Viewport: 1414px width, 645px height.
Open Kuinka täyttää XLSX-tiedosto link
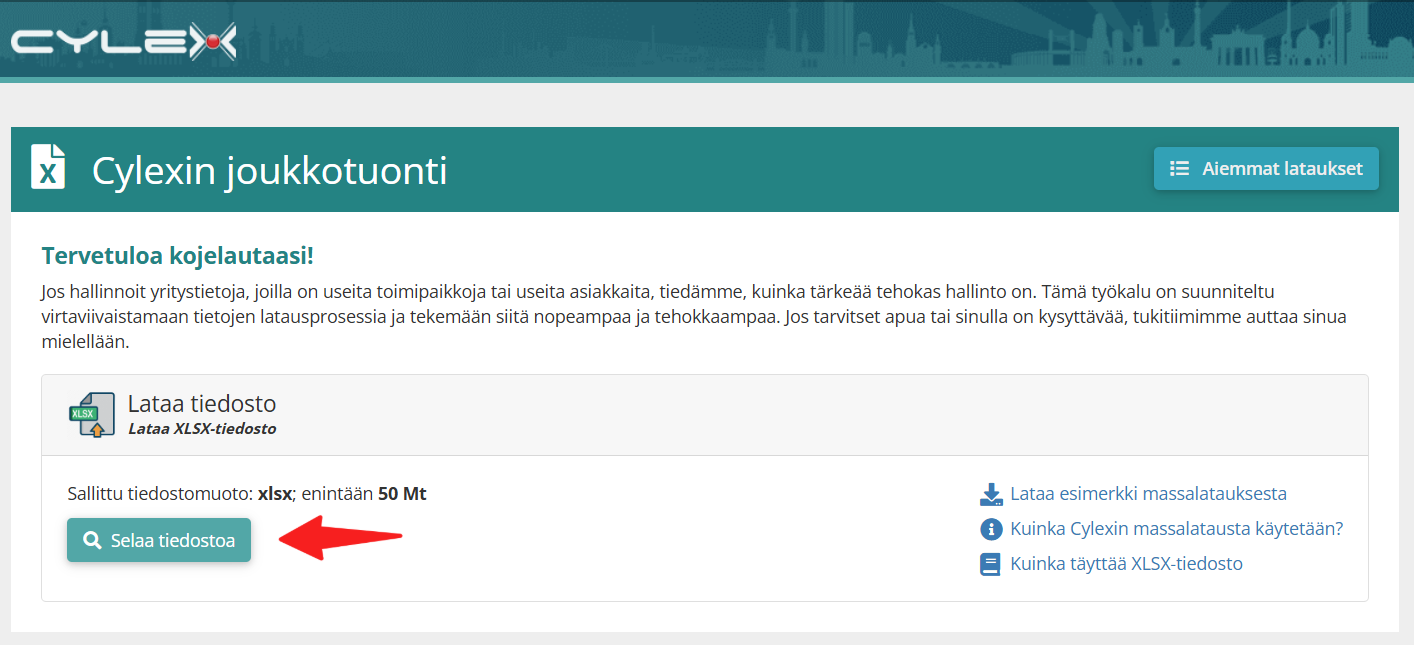tap(1126, 564)
